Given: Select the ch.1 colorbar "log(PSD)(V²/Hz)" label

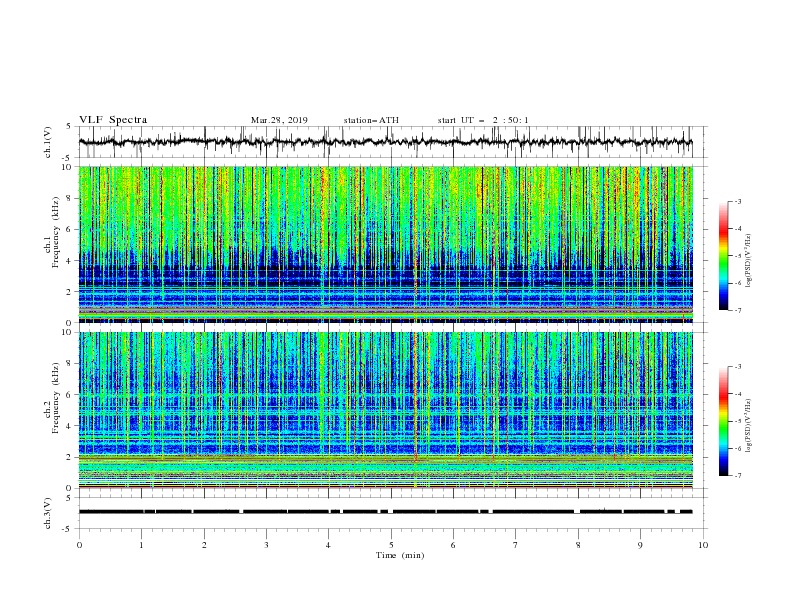Looking at the screenshot, I should (x=749, y=261).
